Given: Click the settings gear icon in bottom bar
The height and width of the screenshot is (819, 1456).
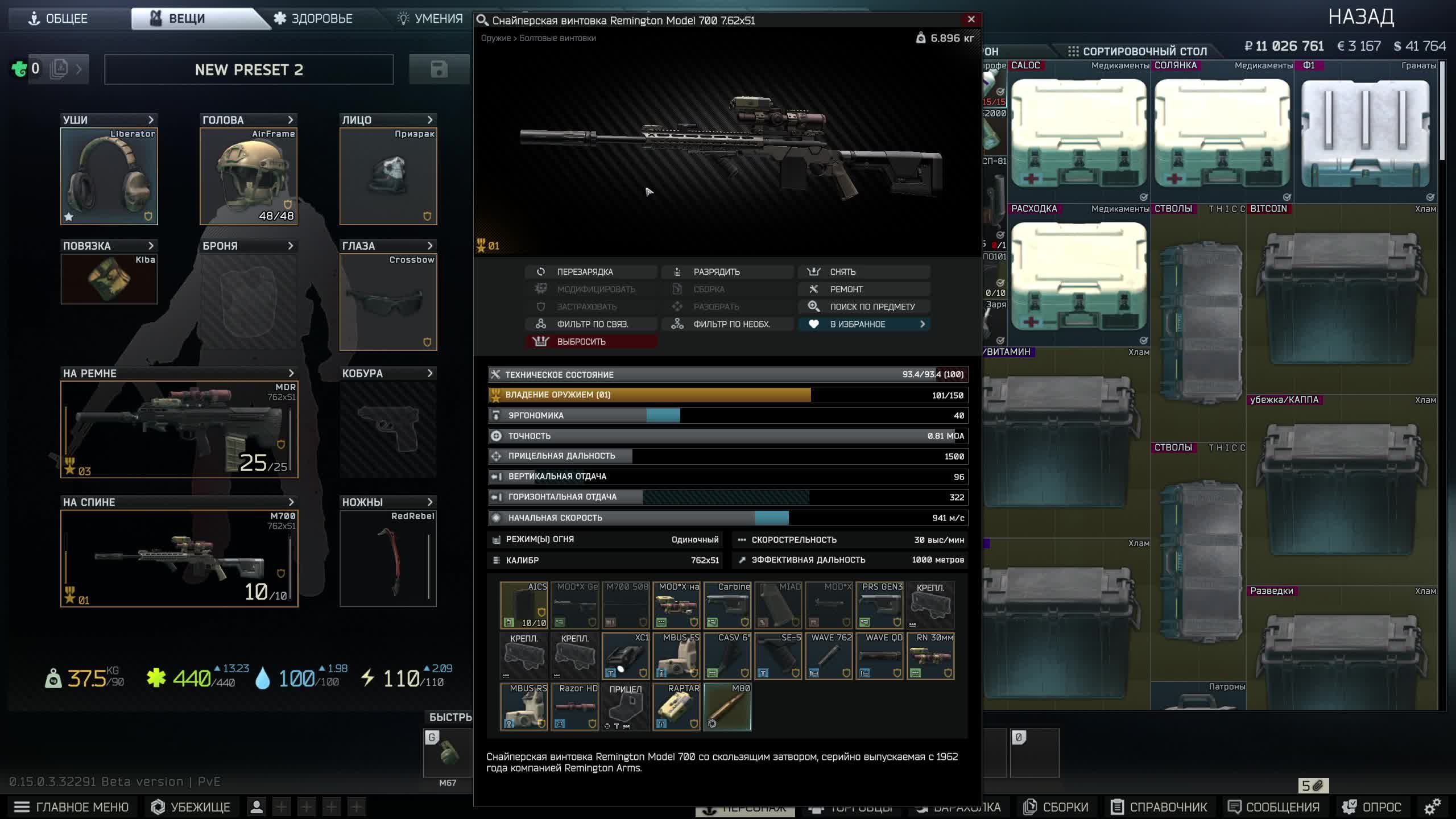Looking at the screenshot, I should tap(1432, 806).
